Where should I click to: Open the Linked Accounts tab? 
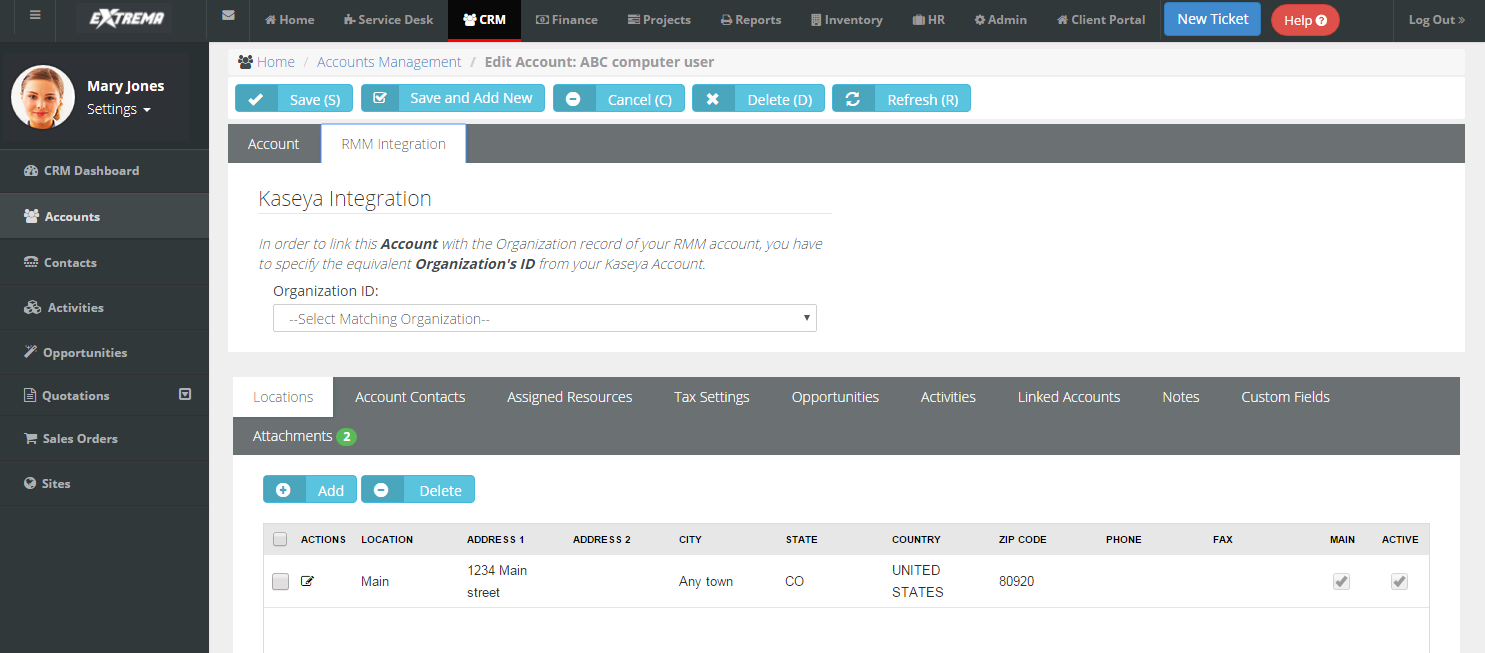click(1069, 397)
